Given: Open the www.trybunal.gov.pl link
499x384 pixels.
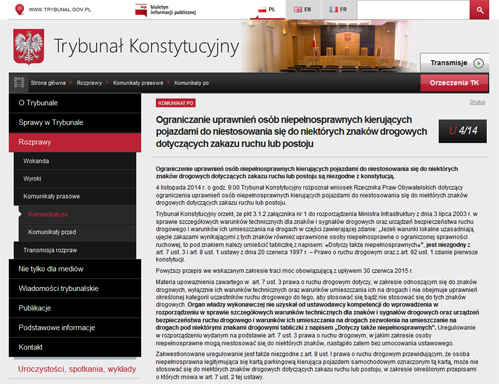Looking at the screenshot, I should pyautogui.click(x=60, y=10).
